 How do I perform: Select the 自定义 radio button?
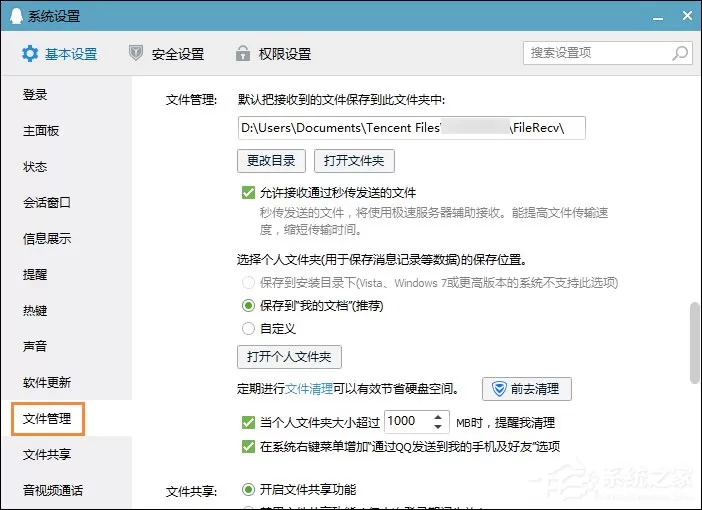tap(248, 329)
